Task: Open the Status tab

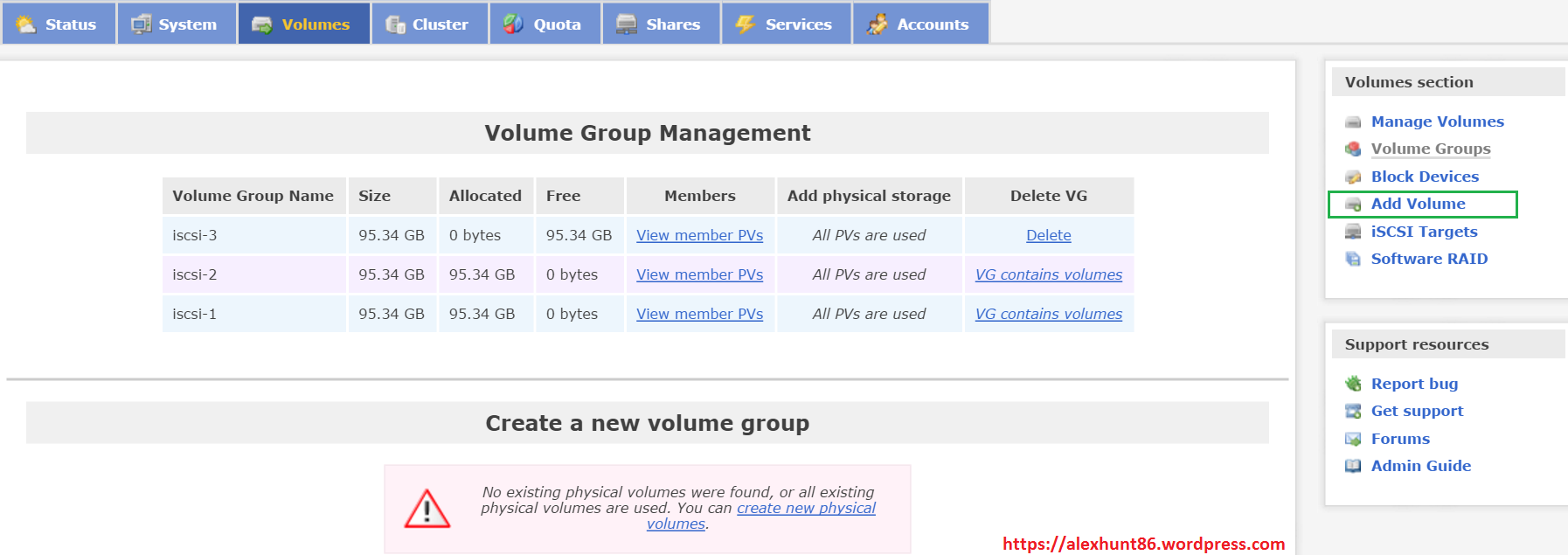Action: click(59, 24)
